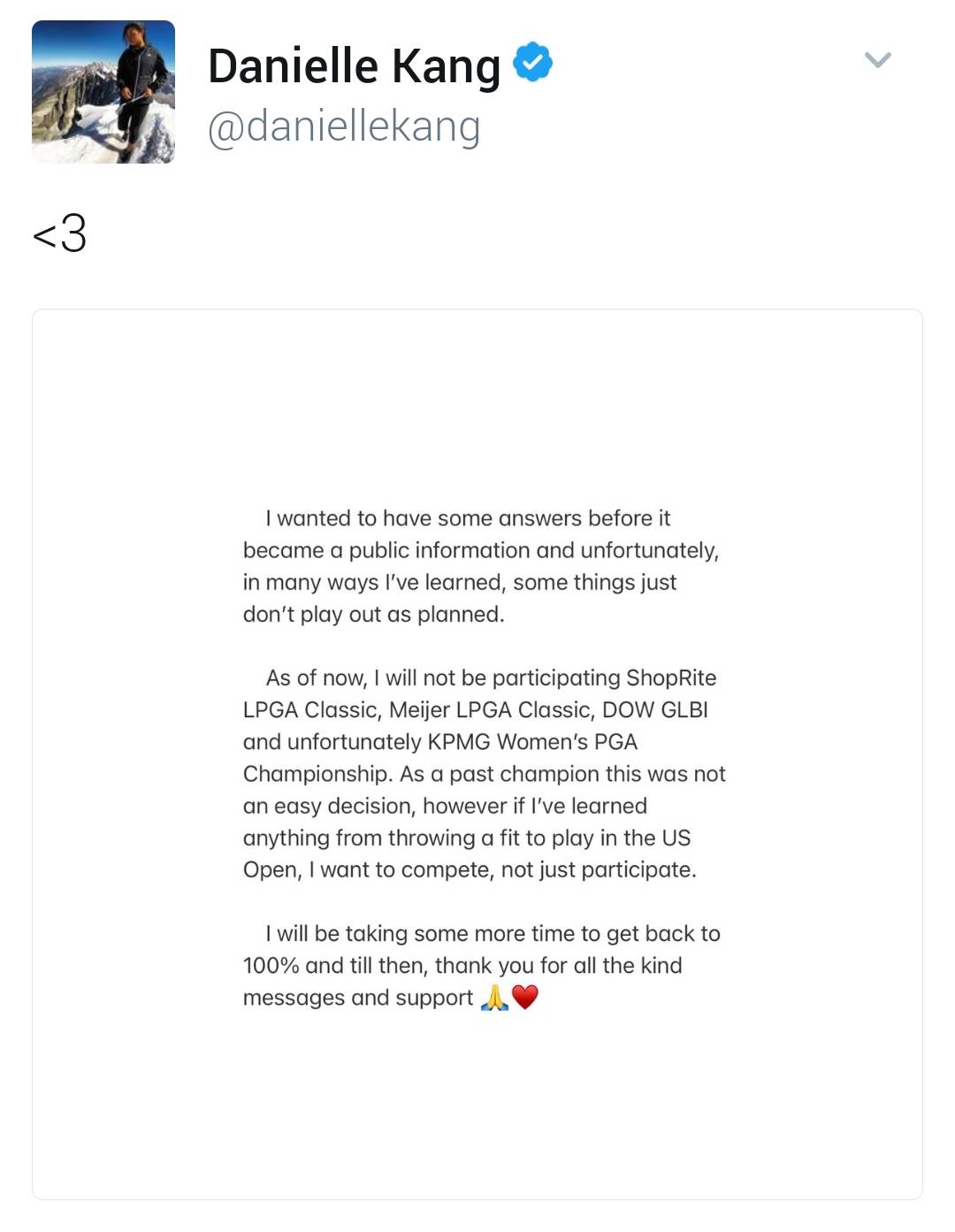Click the "<3" tweet text
The image size is (955, 1232).
click(59, 234)
